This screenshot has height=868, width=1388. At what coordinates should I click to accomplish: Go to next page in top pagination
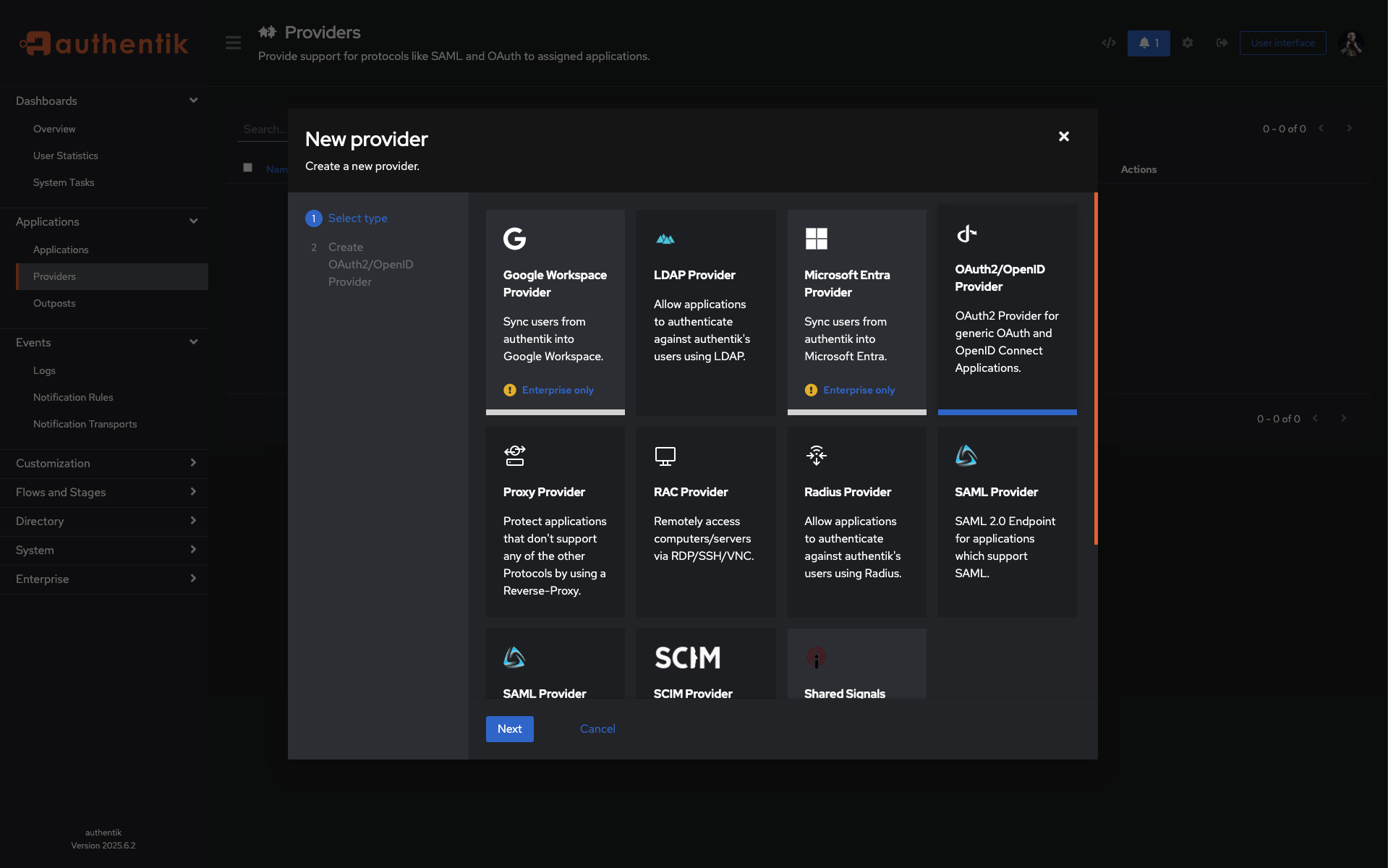tap(1350, 129)
